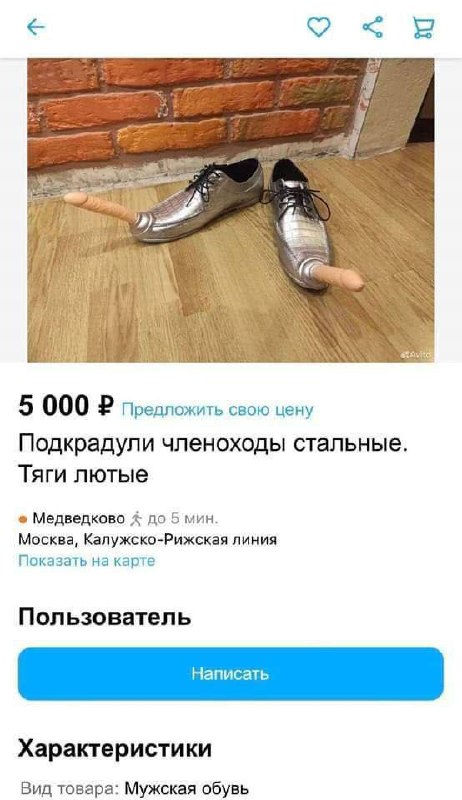Viewport: 462px width, 800px height.
Task: Click the ruble sign next to price
Action: point(105,407)
